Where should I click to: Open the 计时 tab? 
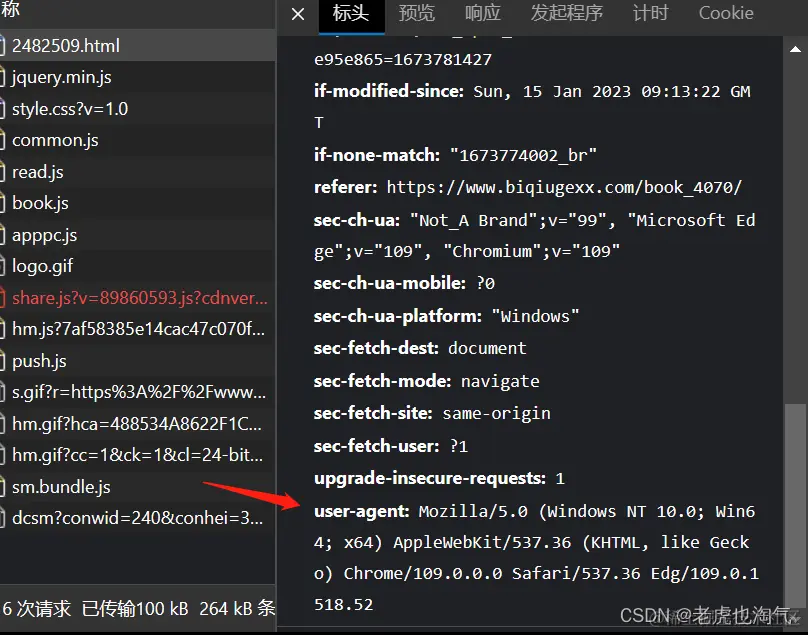point(650,13)
